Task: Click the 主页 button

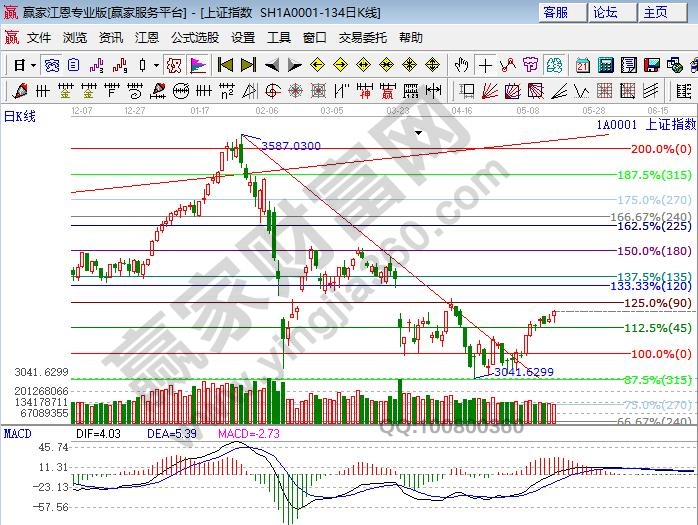Action: [656, 12]
